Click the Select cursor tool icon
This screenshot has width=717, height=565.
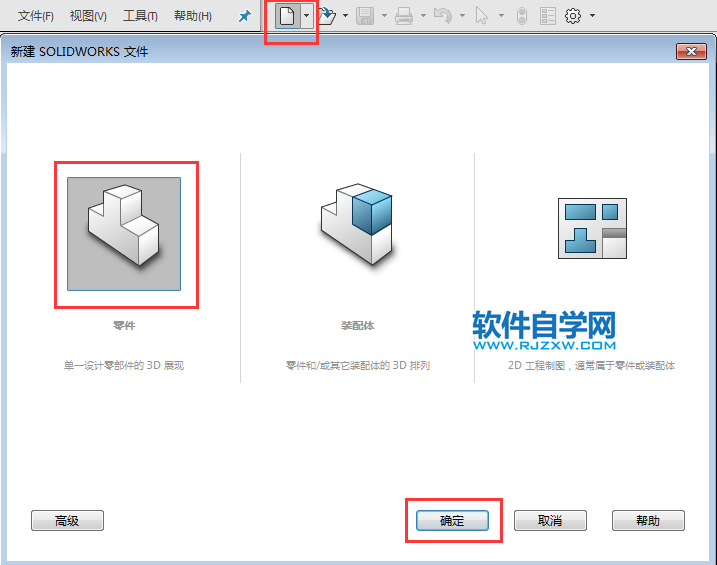click(x=482, y=16)
